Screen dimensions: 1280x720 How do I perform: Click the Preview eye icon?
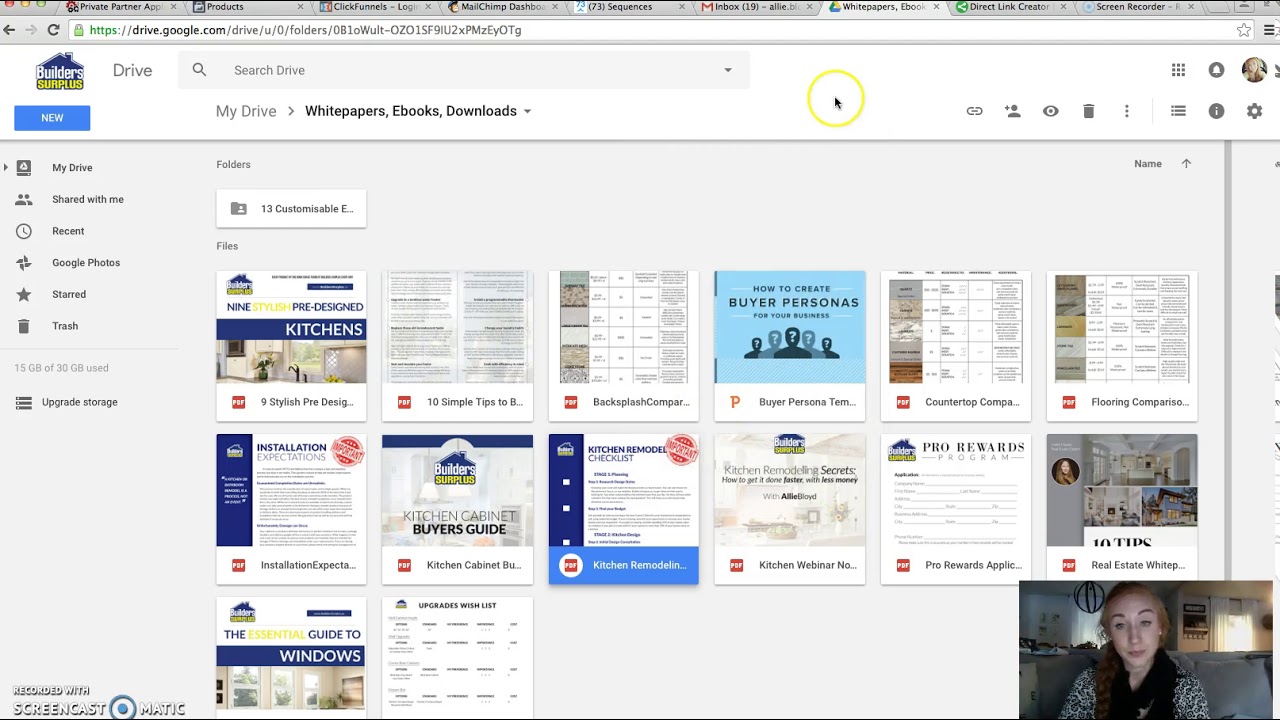1051,111
